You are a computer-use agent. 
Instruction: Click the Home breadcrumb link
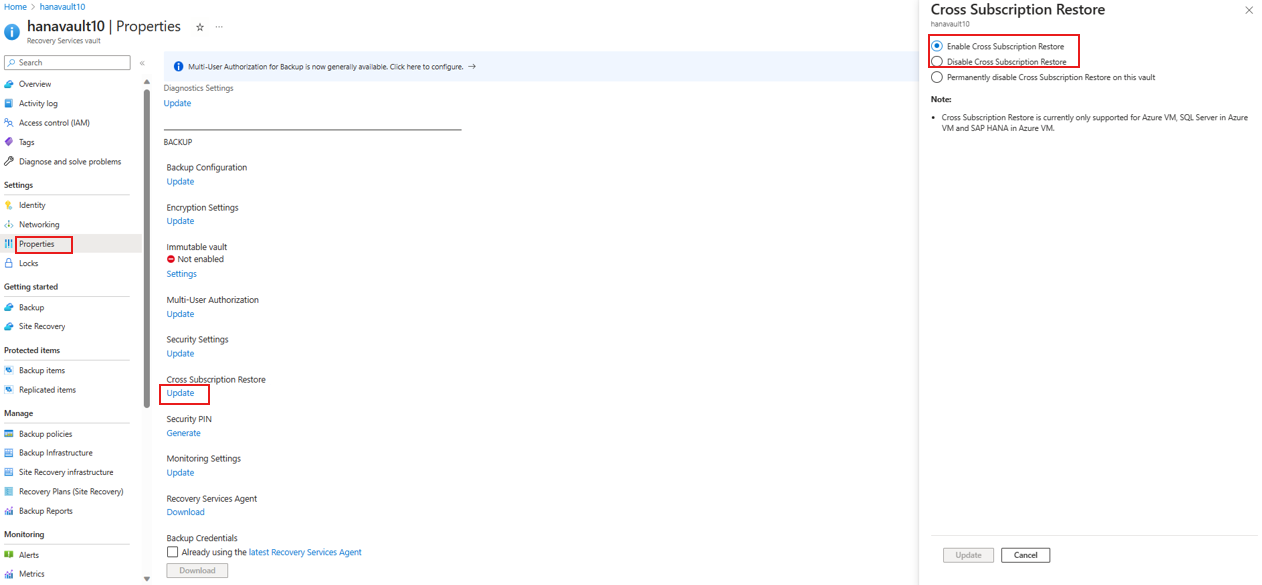[15, 7]
